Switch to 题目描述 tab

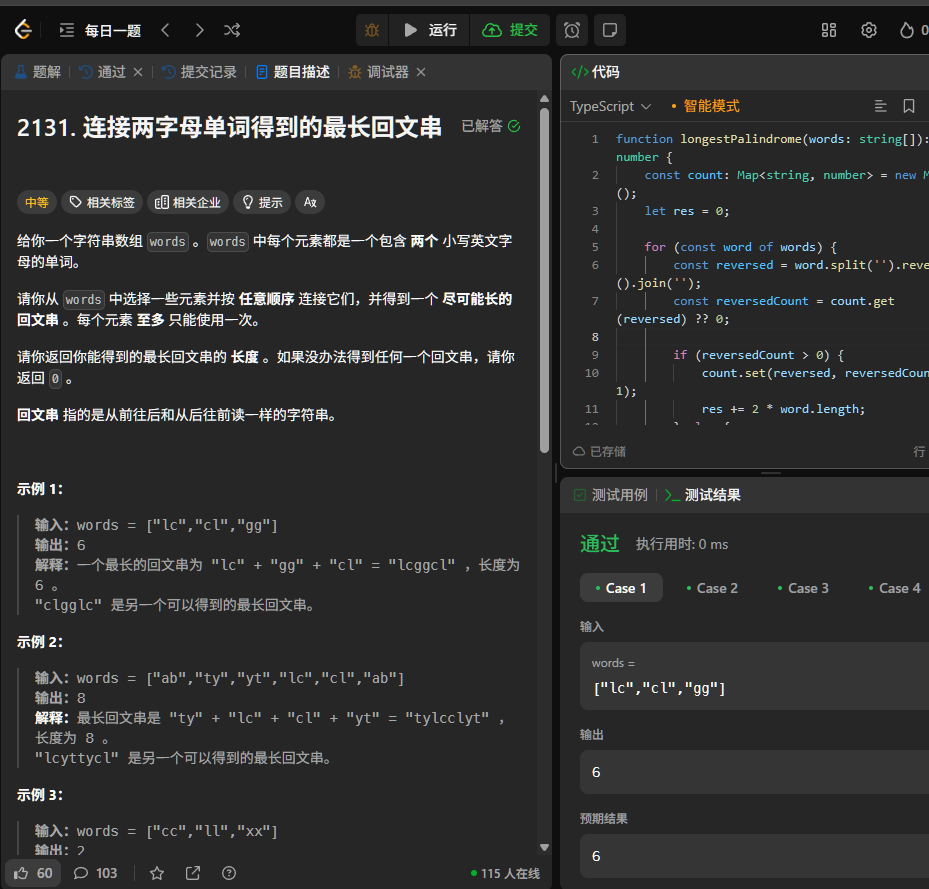pyautogui.click(x=293, y=72)
